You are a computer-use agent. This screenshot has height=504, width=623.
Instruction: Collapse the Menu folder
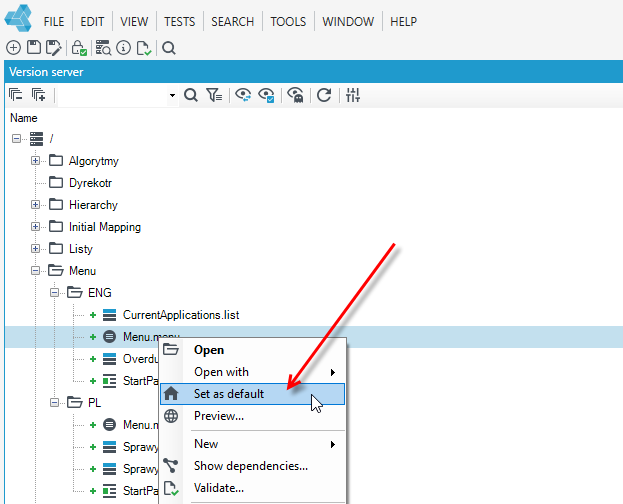pyautogui.click(x=35, y=271)
